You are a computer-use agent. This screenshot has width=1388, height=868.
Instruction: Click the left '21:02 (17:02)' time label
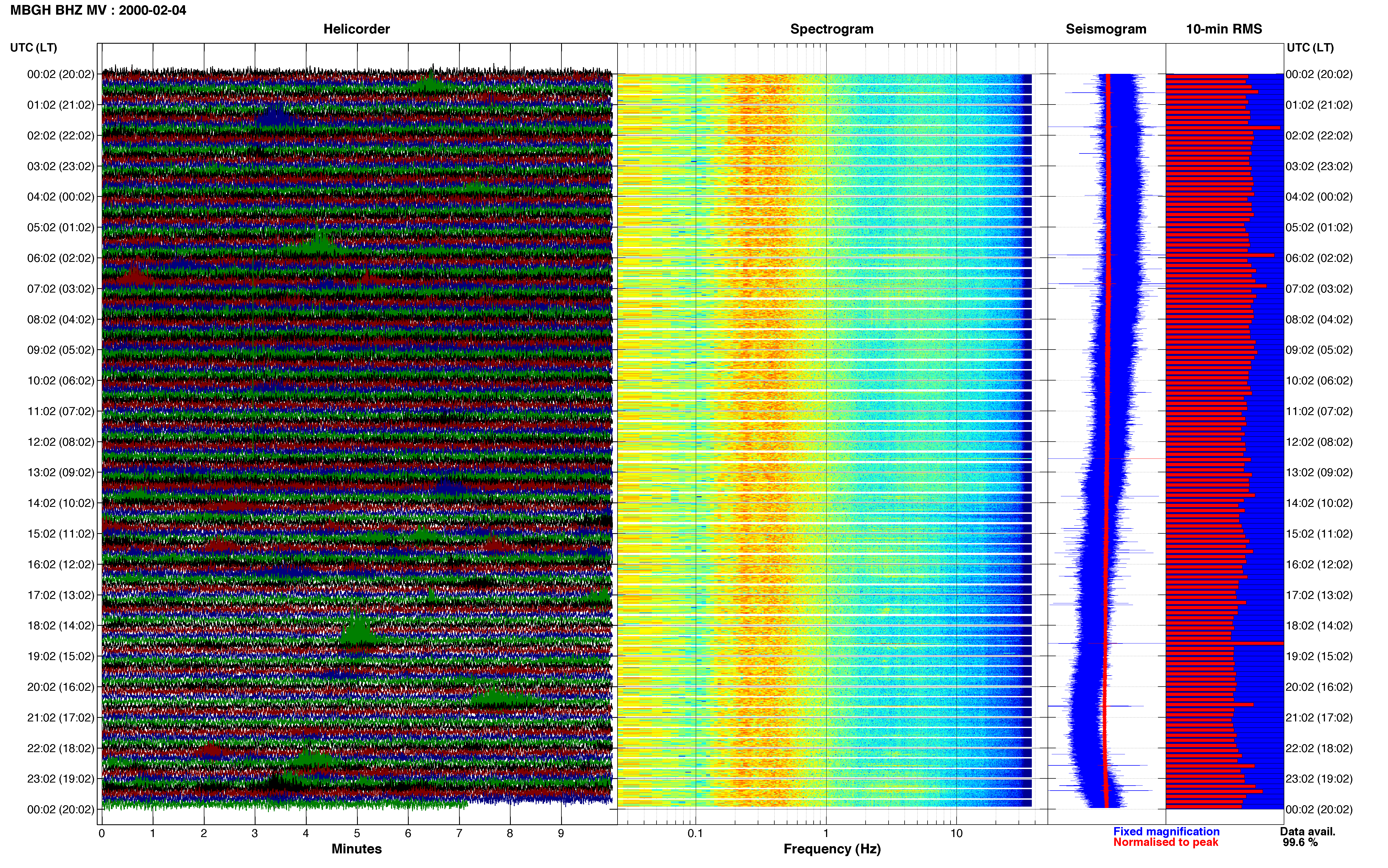click(x=61, y=718)
